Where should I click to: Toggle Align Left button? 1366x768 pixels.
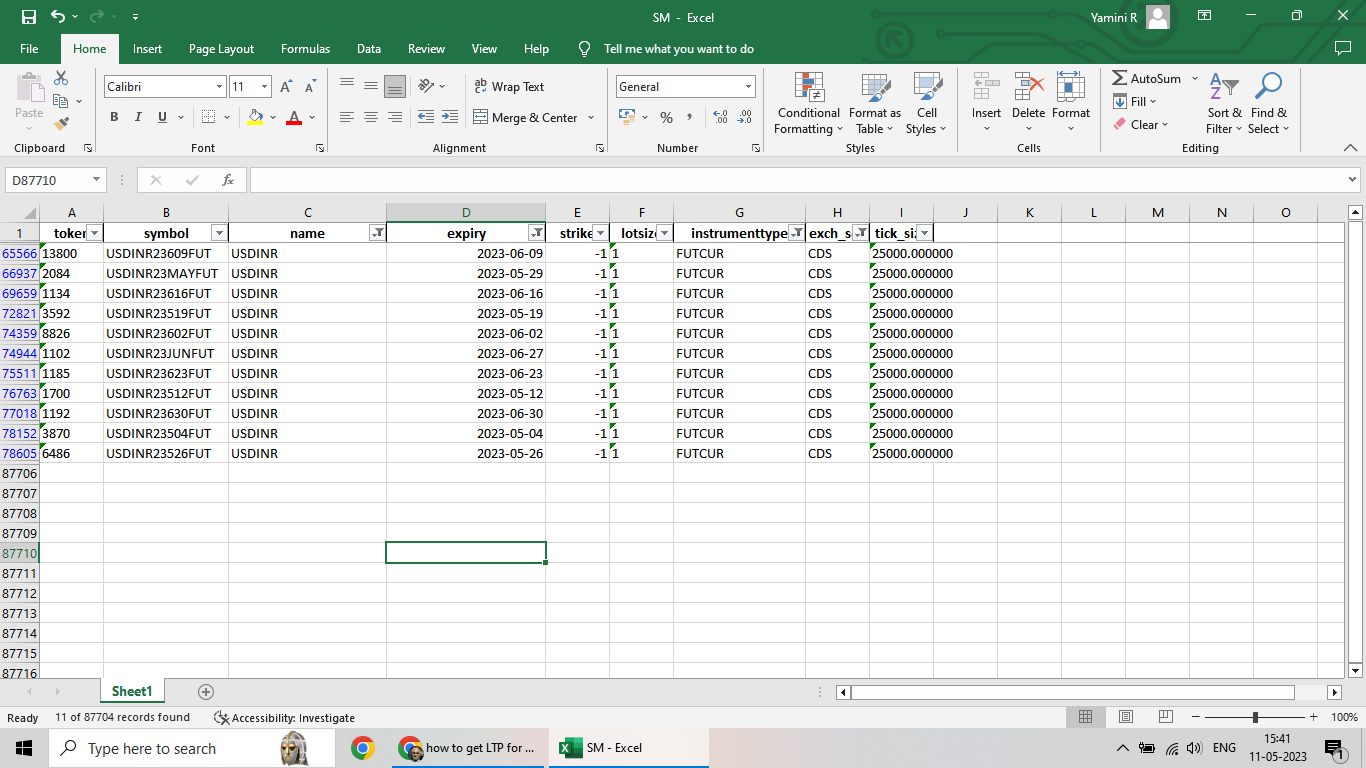[x=347, y=117]
